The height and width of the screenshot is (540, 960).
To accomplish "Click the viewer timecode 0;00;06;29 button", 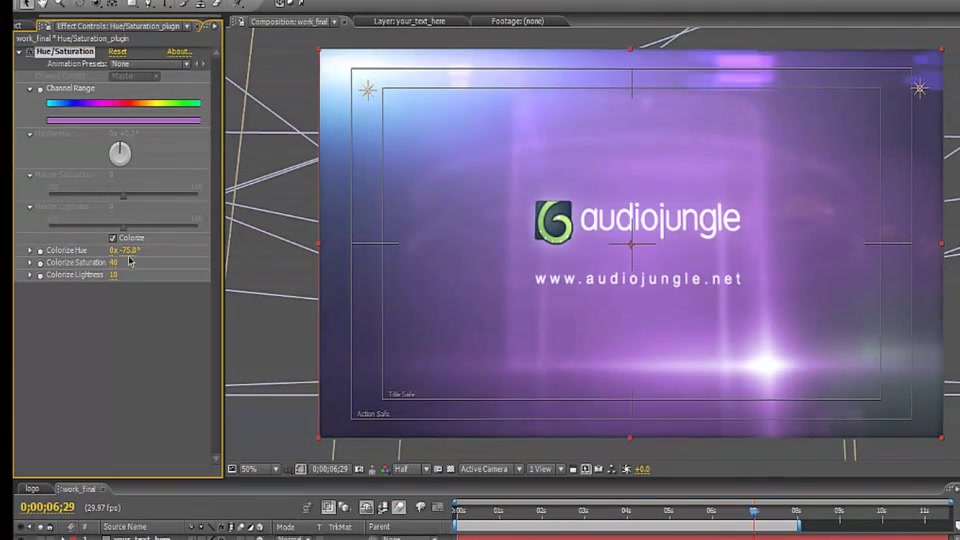I will (330, 469).
